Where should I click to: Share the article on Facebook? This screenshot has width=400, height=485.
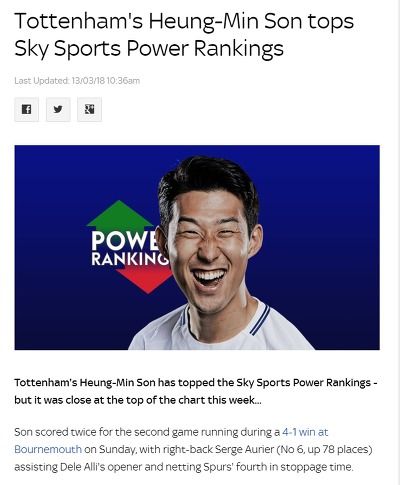tap(26, 109)
